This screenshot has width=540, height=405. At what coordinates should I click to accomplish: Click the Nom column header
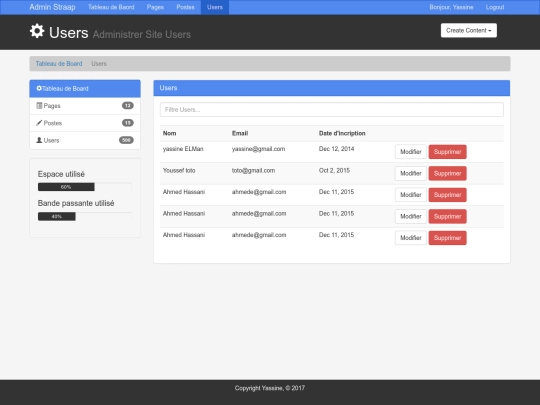pos(169,133)
